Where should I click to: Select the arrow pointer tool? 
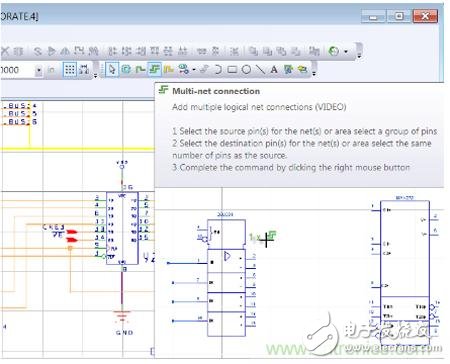[112, 70]
